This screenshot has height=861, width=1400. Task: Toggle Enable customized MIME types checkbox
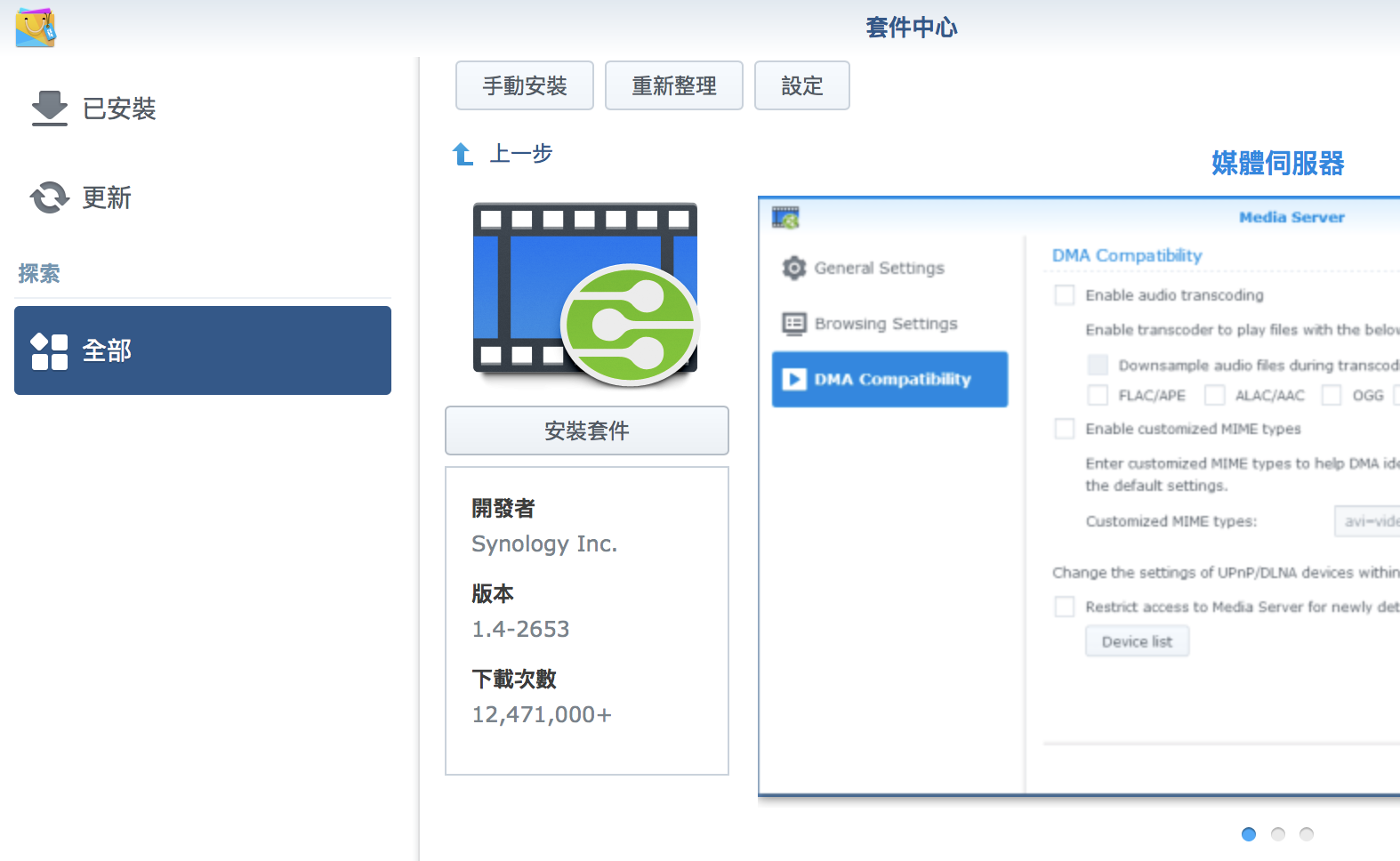point(1064,429)
